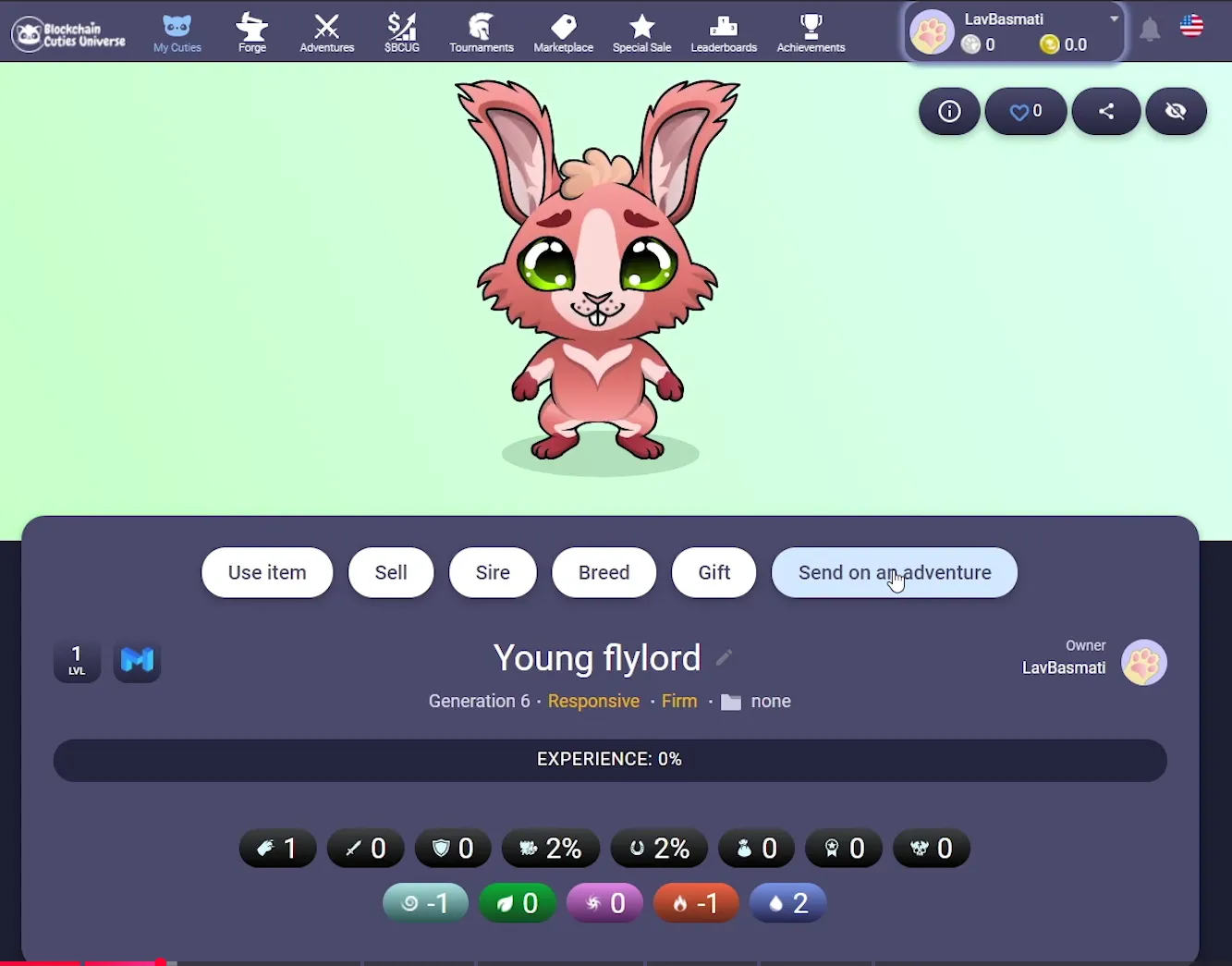The image size is (1232, 966).
Task: Click the experience 0% progress bar
Action: click(610, 761)
